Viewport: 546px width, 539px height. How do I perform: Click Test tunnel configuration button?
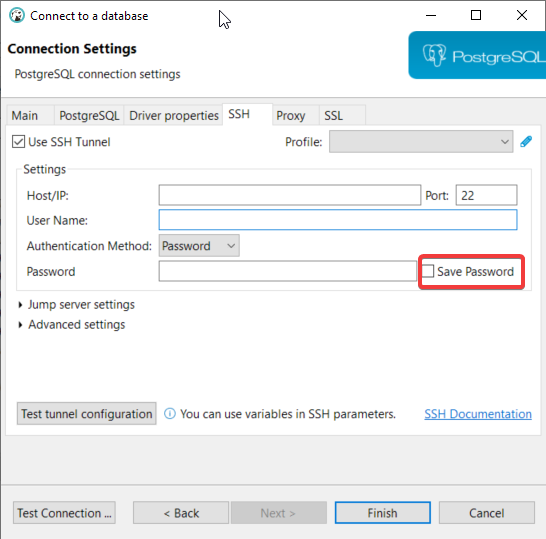(x=87, y=414)
